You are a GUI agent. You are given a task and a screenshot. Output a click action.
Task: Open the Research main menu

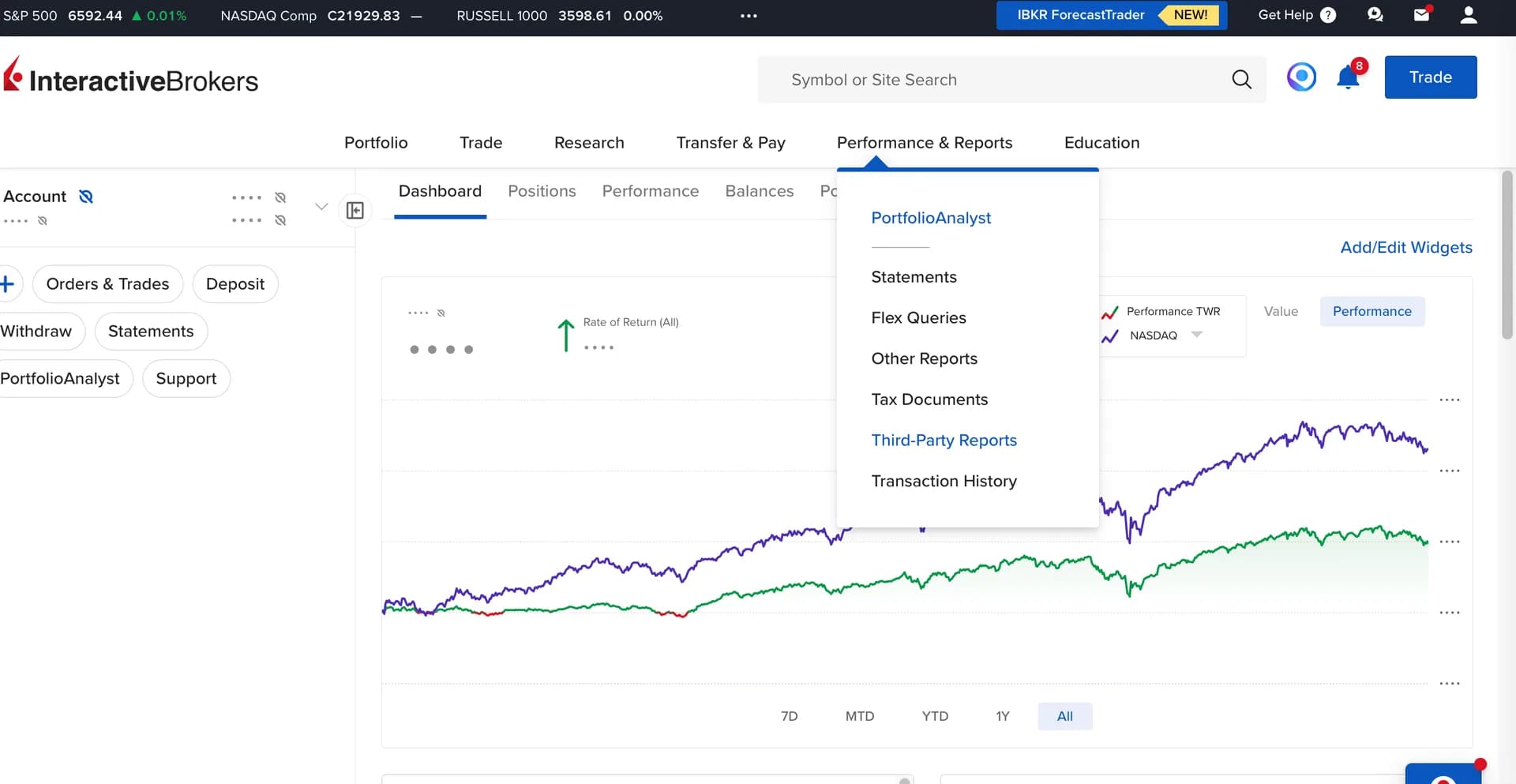(x=589, y=143)
